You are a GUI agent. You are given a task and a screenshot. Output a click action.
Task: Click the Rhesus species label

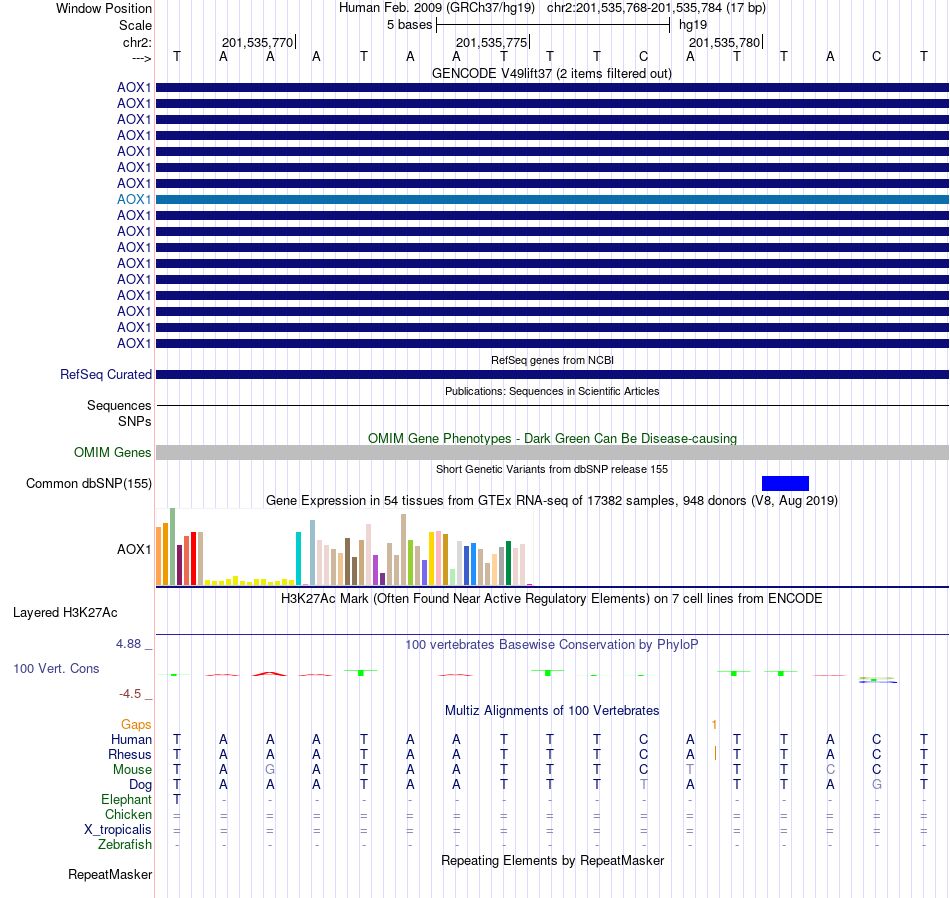tap(130, 754)
